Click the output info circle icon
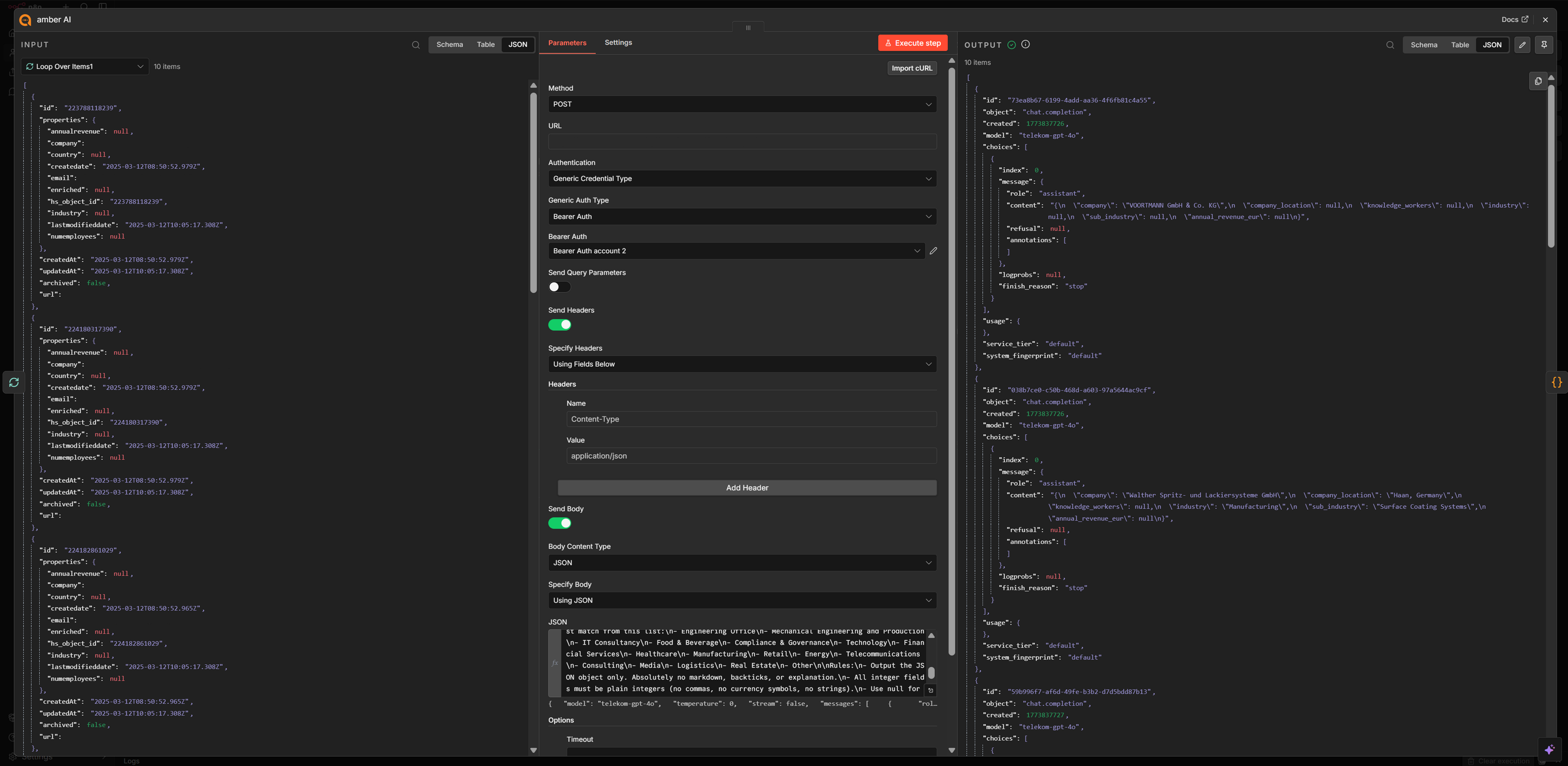The image size is (1568, 766). (x=1026, y=44)
